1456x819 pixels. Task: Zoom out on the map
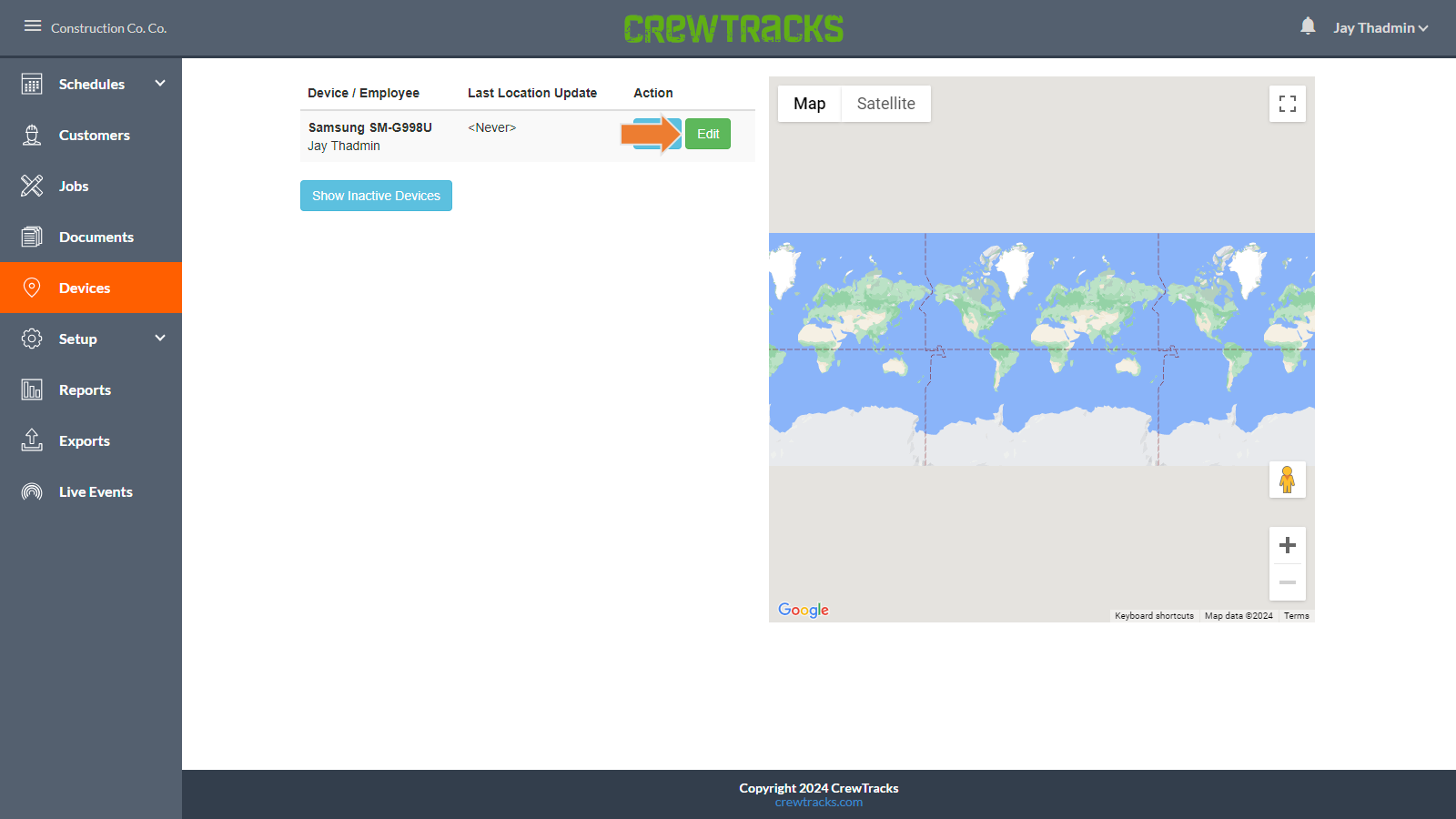pos(1288,582)
